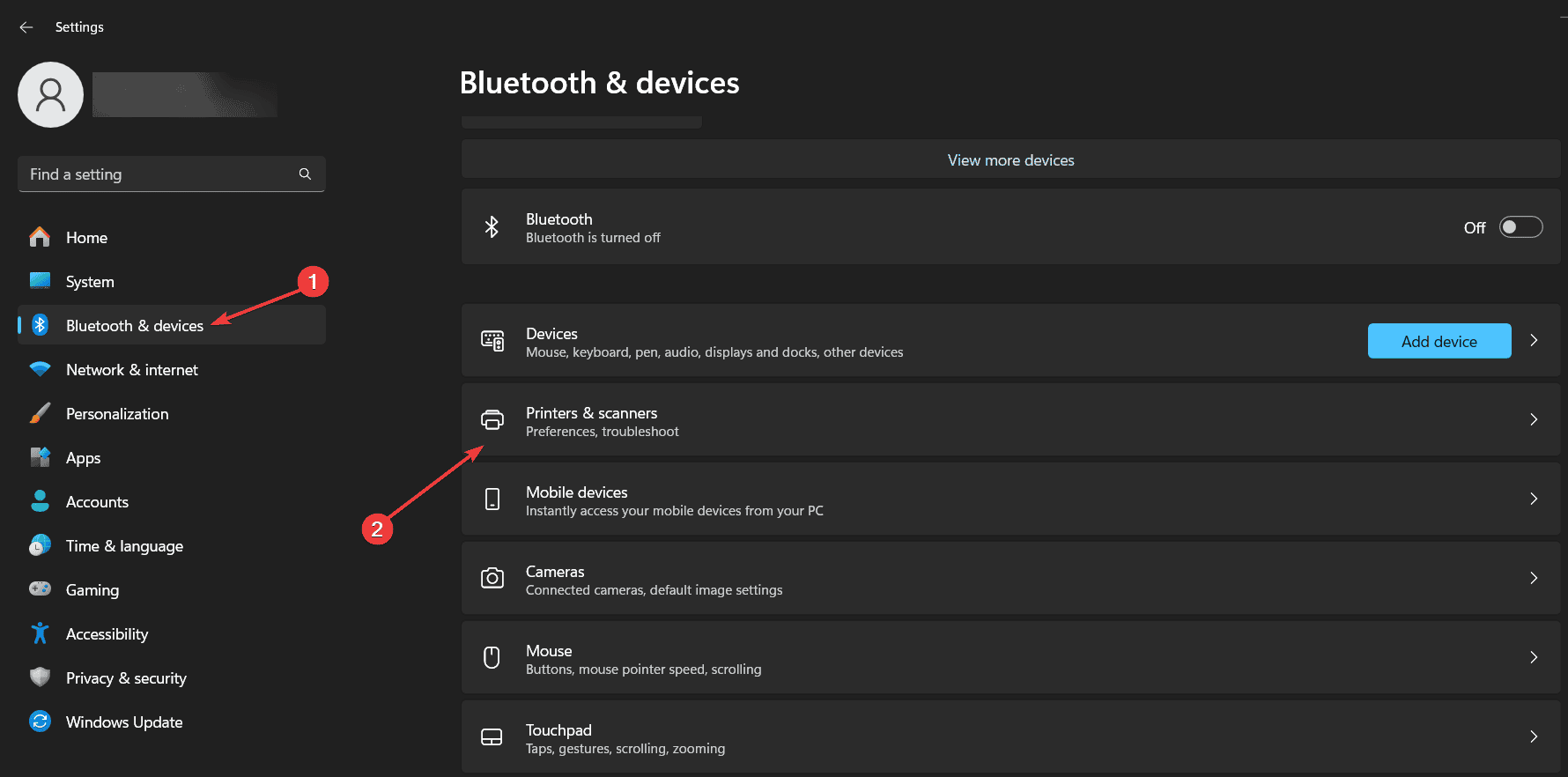Click the Devices keyboard icon

(492, 341)
